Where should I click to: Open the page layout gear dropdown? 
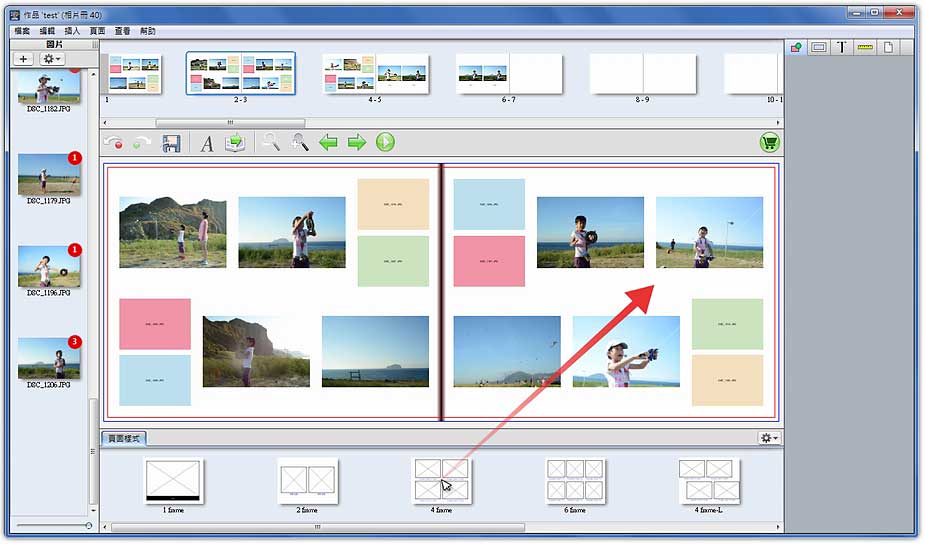tap(768, 438)
